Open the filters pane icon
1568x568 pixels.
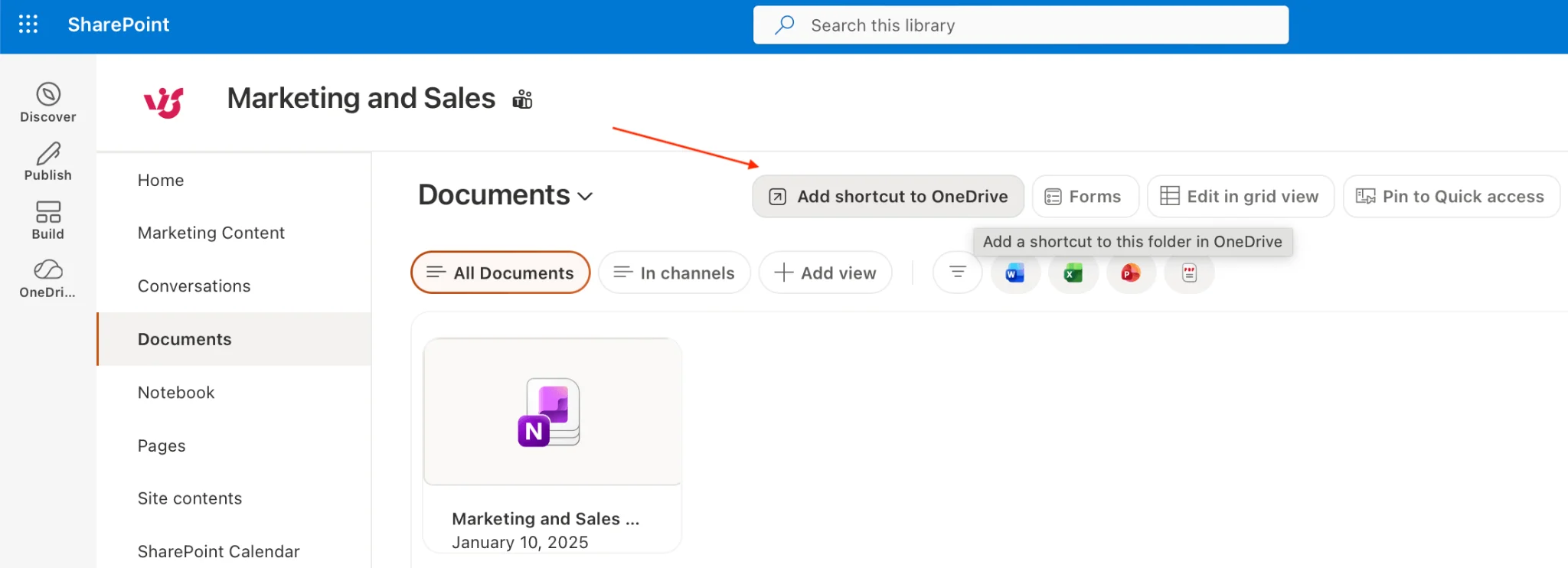point(957,272)
